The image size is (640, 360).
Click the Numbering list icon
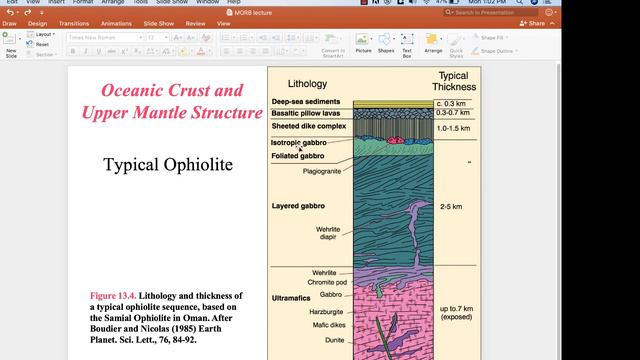click(x=244, y=38)
